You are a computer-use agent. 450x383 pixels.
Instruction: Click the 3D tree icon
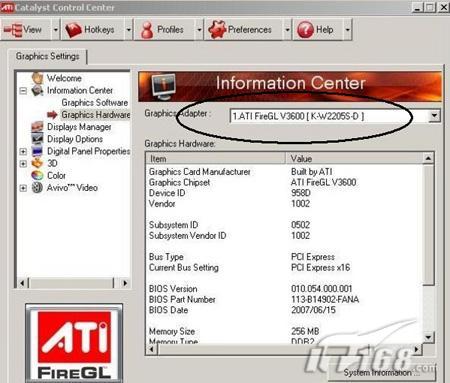click(x=37, y=163)
